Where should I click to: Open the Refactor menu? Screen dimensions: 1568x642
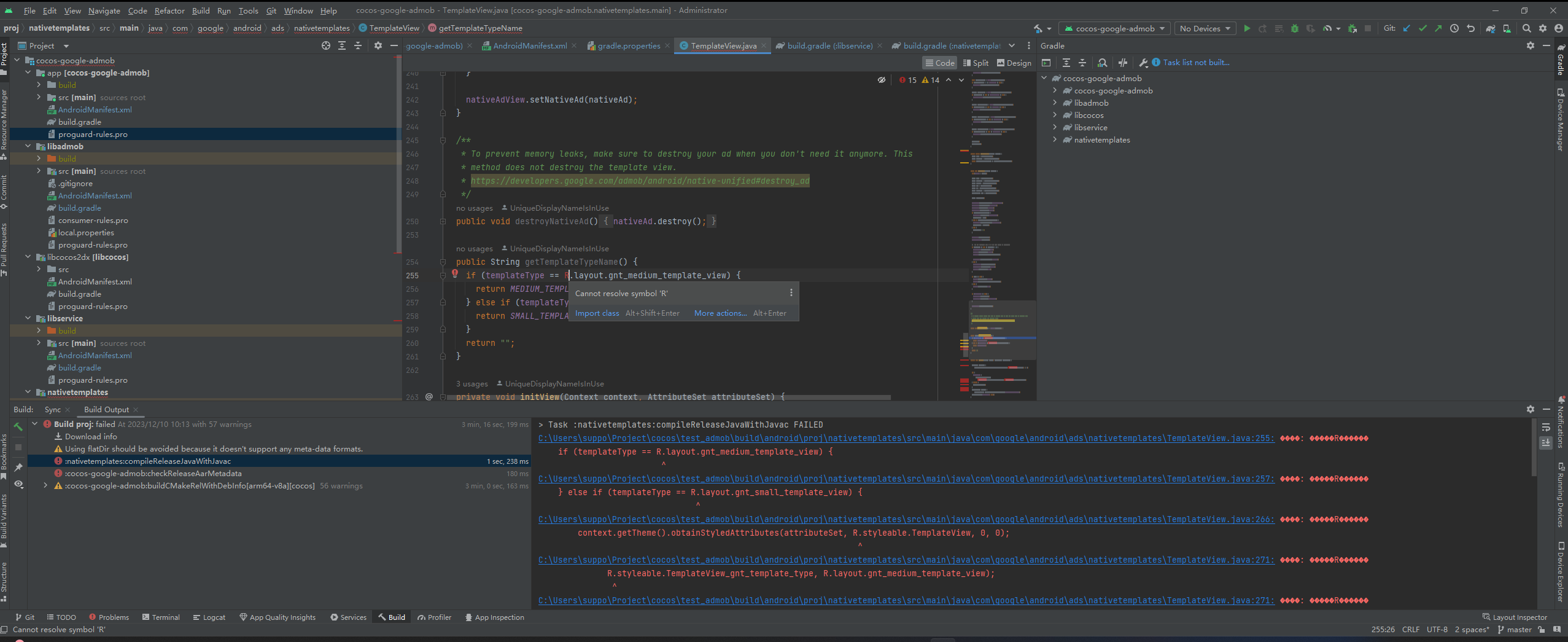169,10
